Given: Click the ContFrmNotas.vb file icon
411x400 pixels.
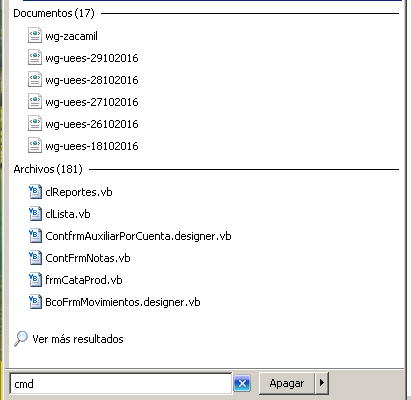Looking at the screenshot, I should (x=35, y=258).
